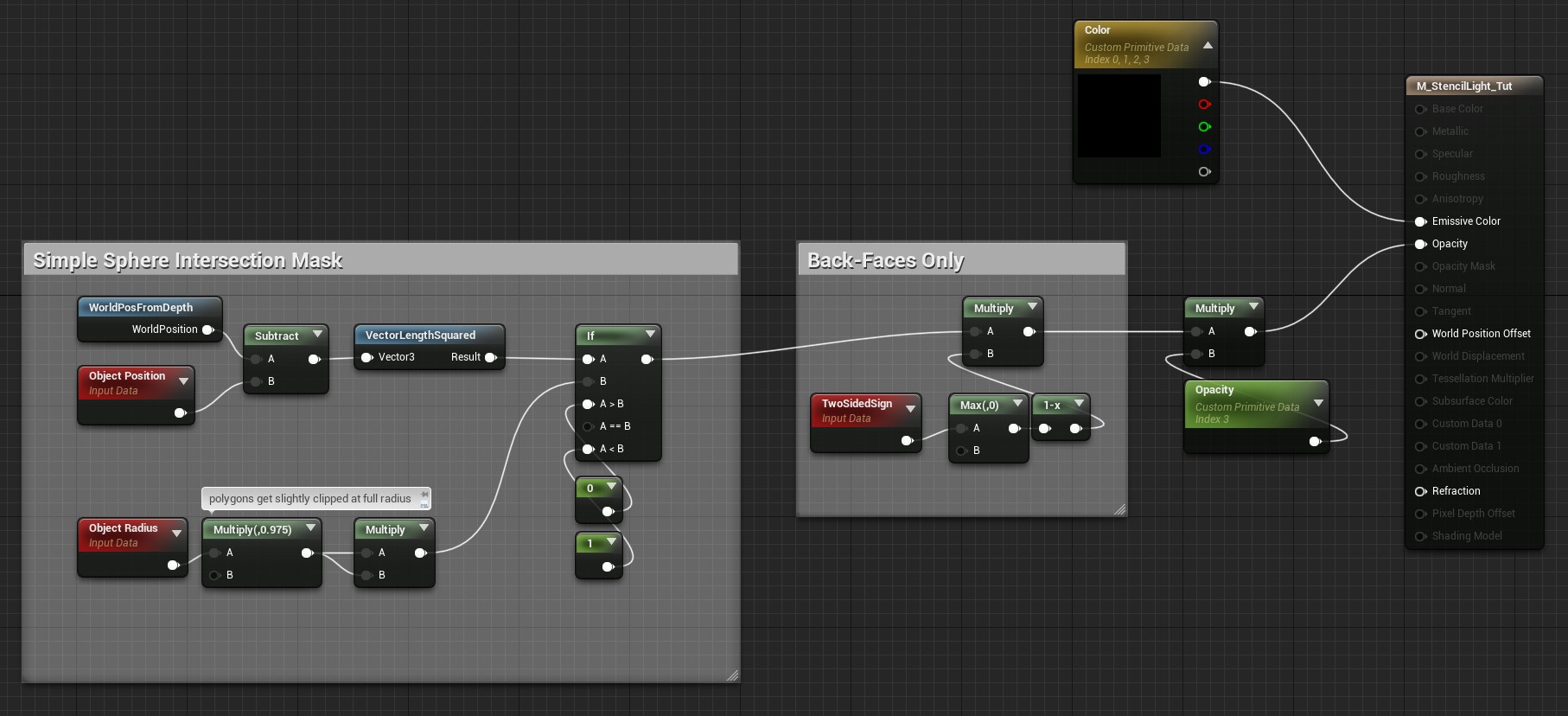Click the green channel pin on Color node

pos(1204,127)
